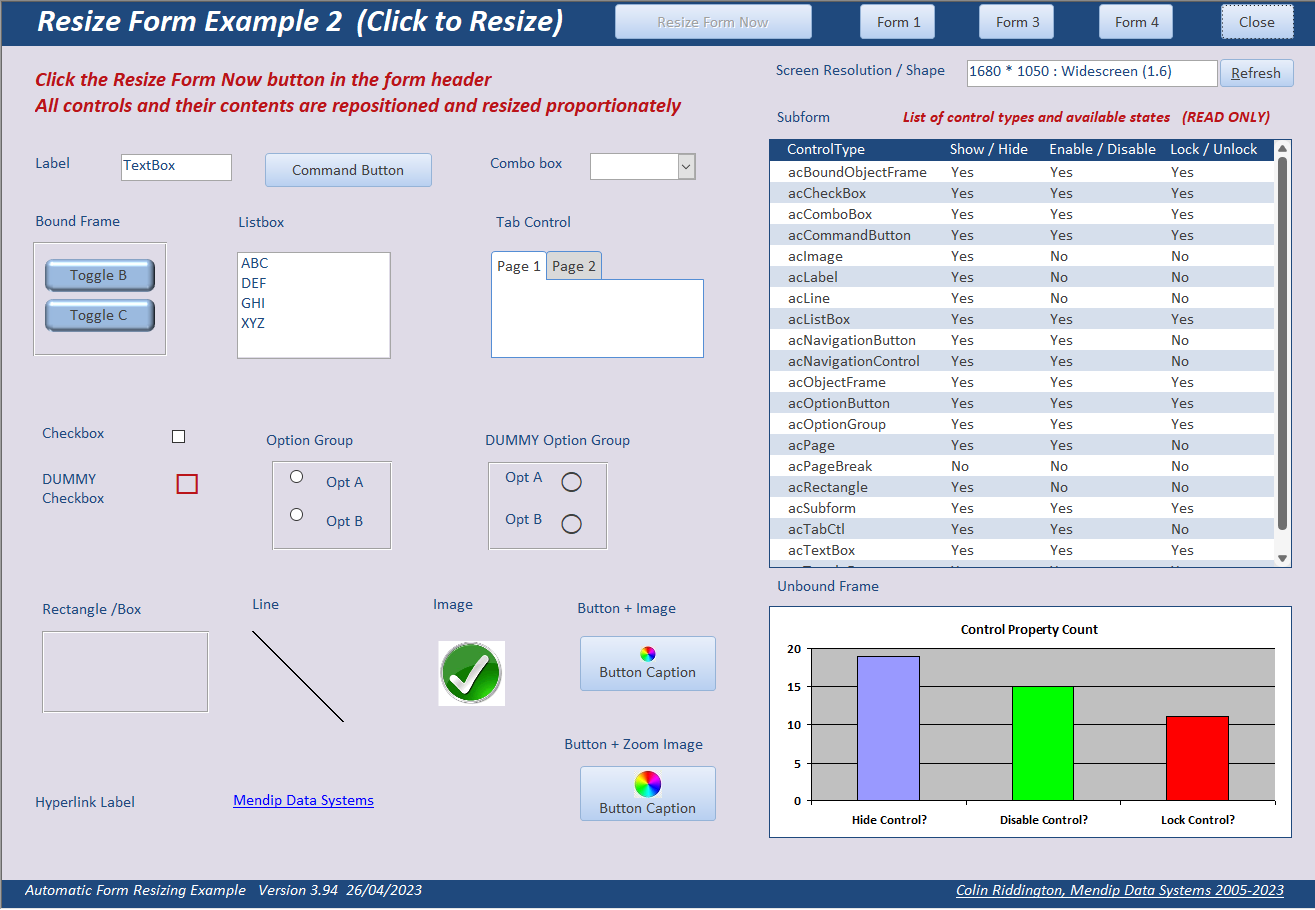The image size is (1315, 910).
Task: Click the blue Hide Control bar in chart
Action: pos(888,728)
